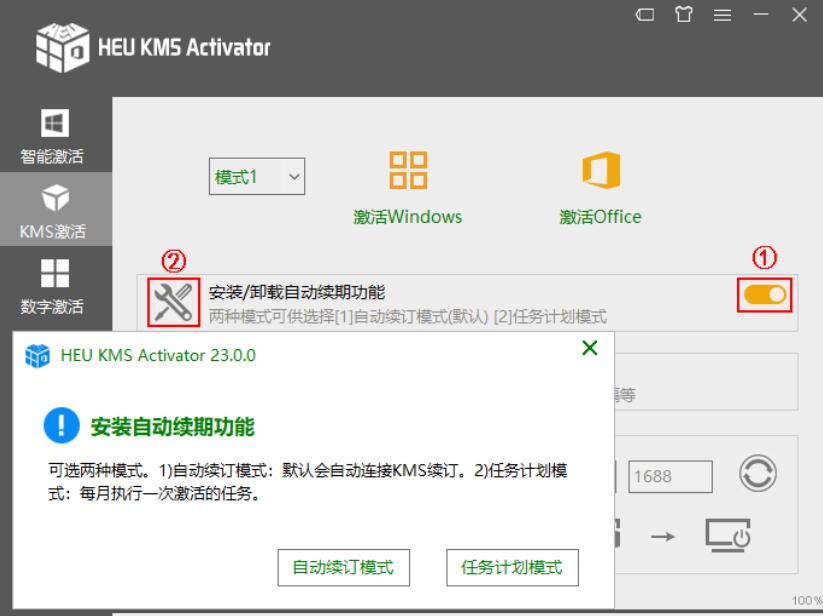Click the HEU cube logo in header

point(62,47)
